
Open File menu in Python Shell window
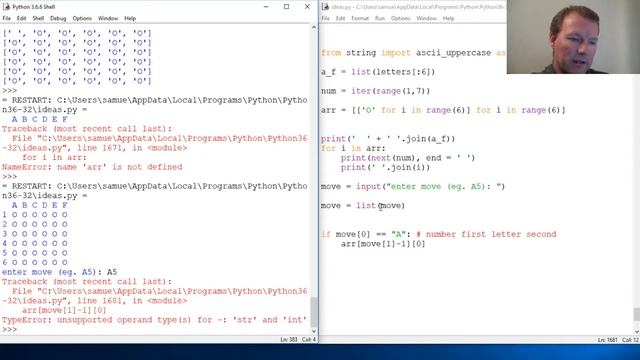click(x=7, y=18)
